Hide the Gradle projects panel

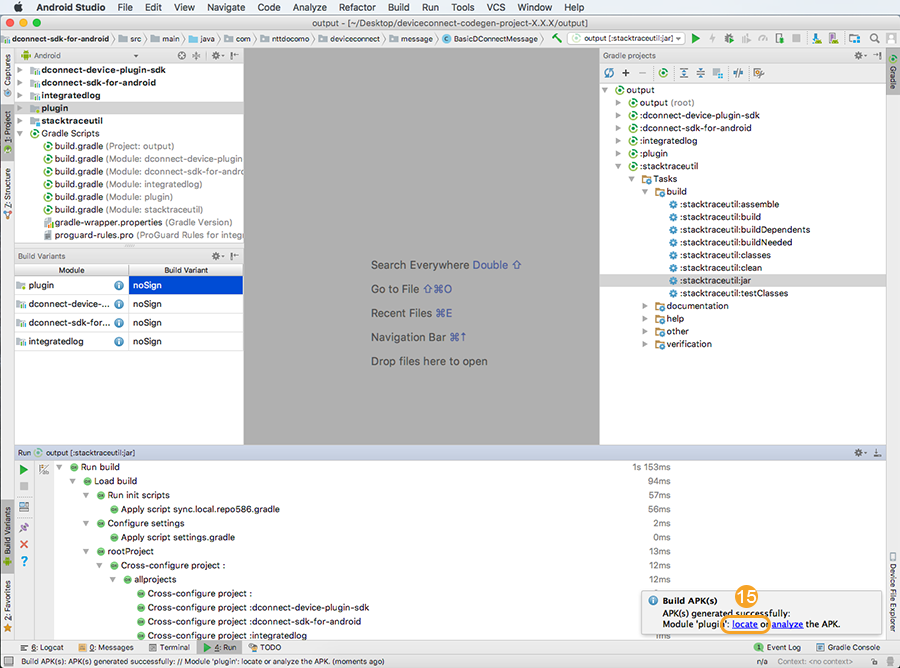tap(877, 56)
